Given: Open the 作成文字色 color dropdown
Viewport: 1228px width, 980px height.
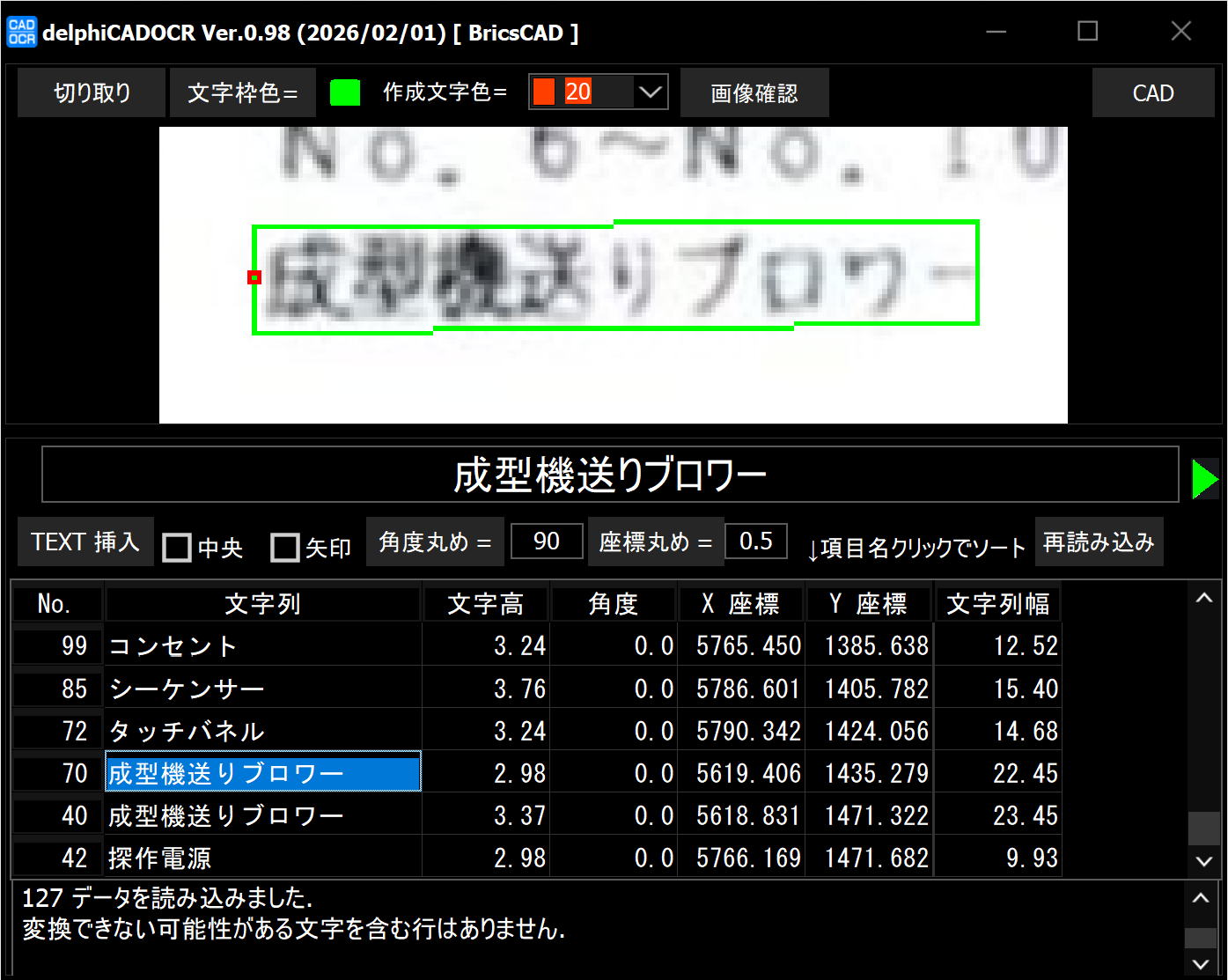Looking at the screenshot, I should pyautogui.click(x=650, y=92).
